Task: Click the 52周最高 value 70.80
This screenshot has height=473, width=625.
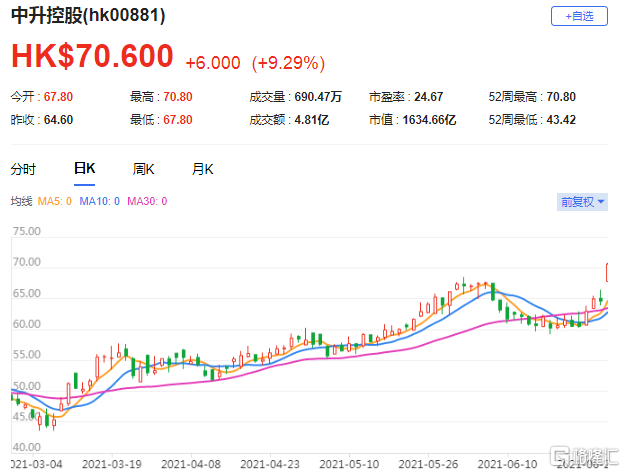Action: (x=582, y=98)
